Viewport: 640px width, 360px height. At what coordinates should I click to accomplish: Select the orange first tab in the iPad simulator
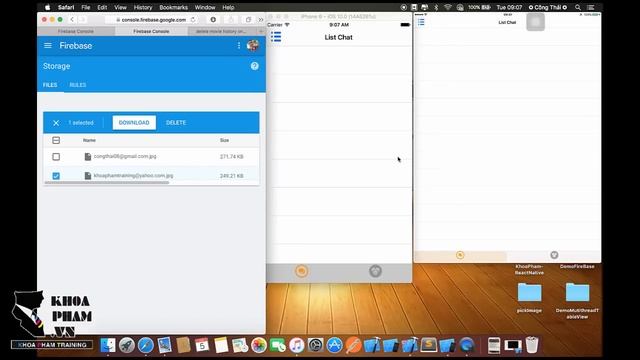(x=460, y=255)
